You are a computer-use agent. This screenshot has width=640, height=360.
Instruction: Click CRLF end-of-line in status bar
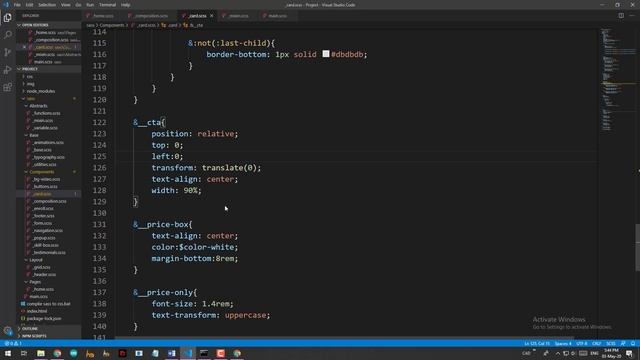click(597, 343)
